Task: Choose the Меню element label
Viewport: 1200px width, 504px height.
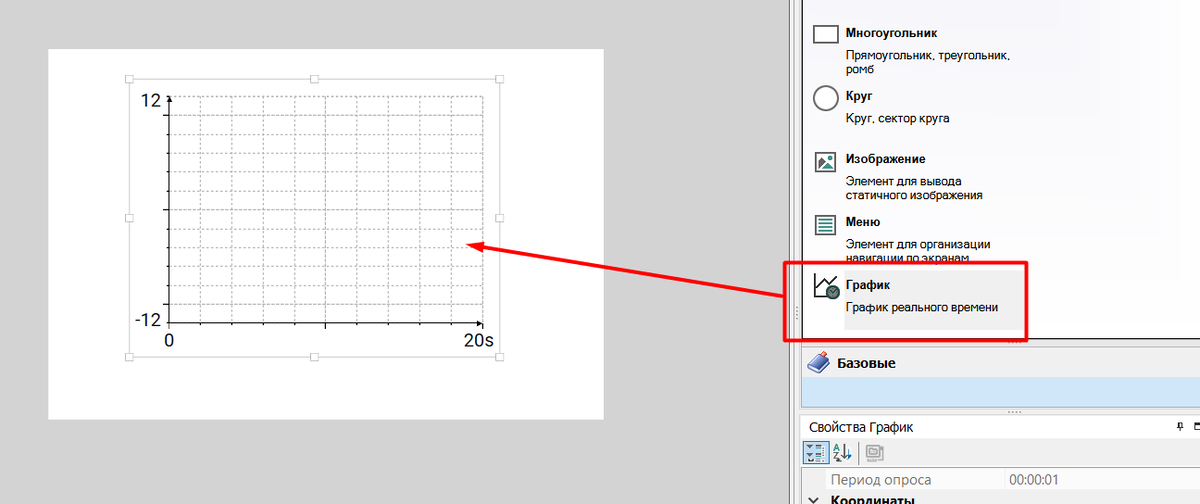Action: pos(862,222)
